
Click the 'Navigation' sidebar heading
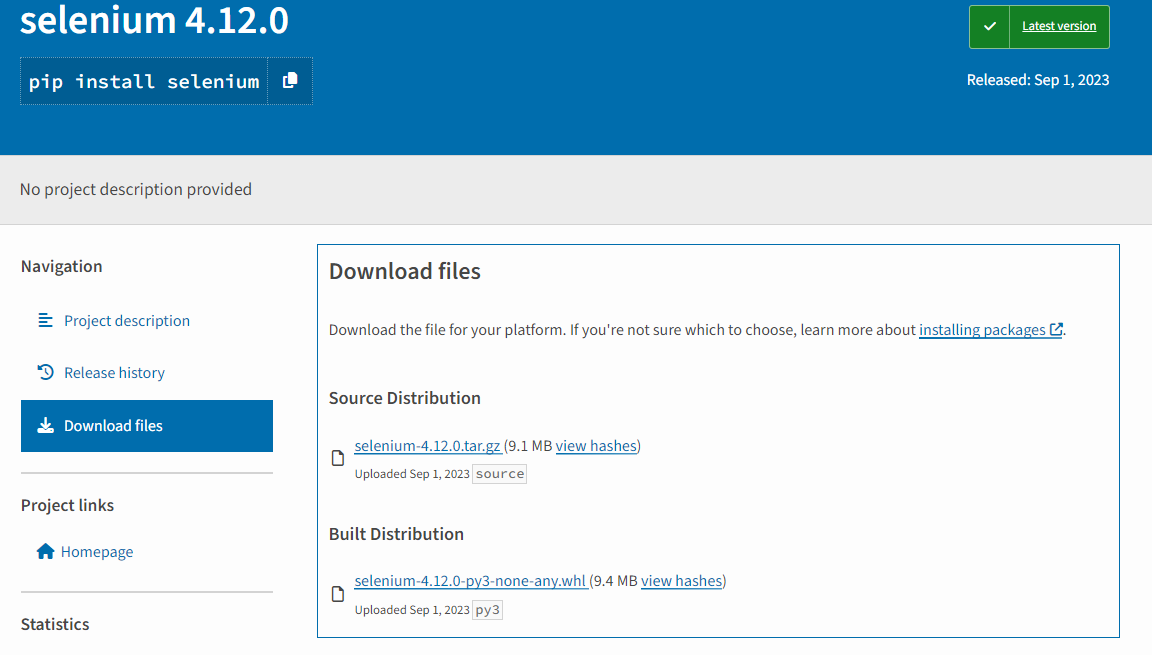[62, 267]
